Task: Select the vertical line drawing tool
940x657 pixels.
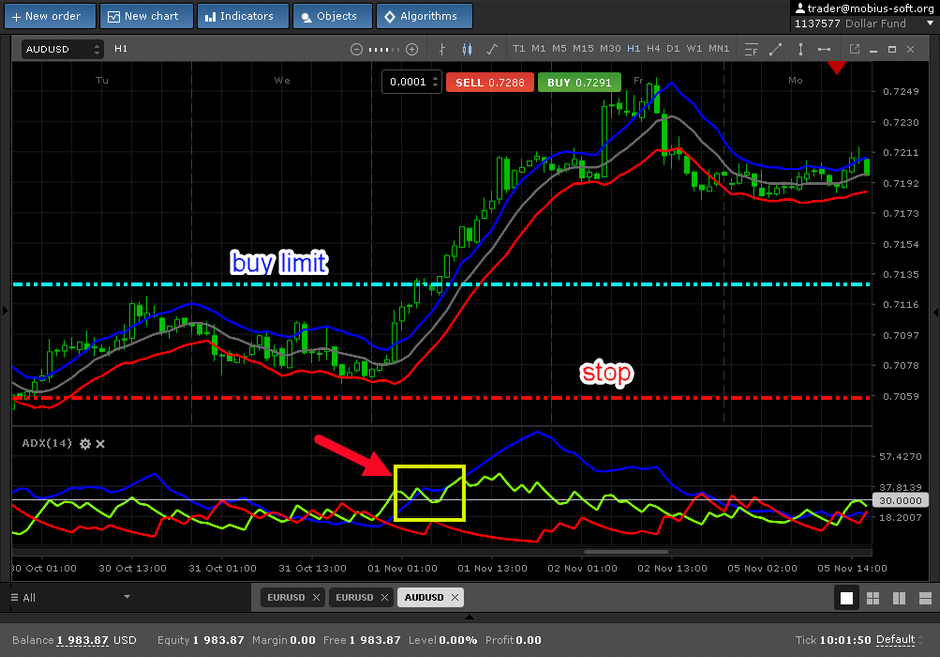Action: [800, 49]
